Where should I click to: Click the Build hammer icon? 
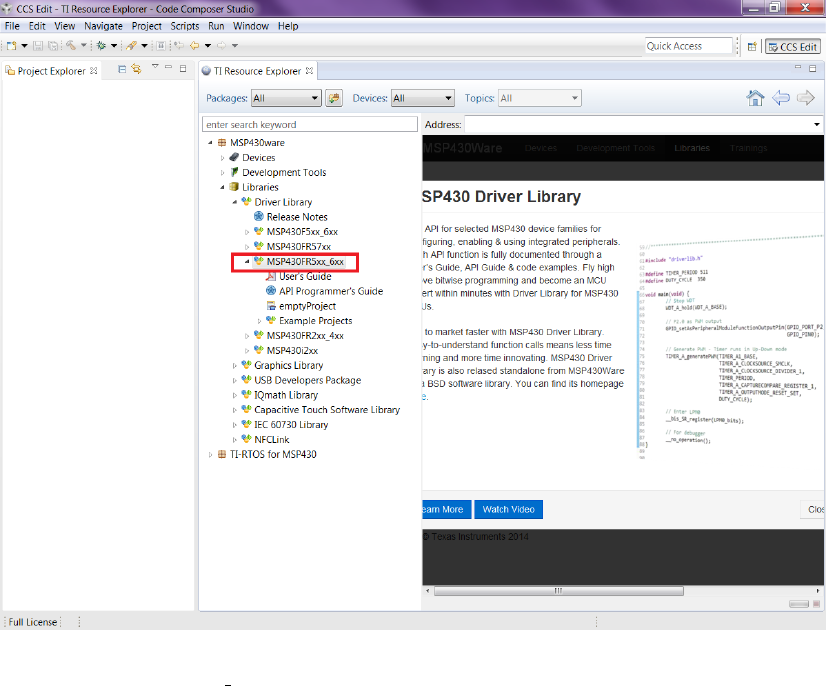pos(71,46)
